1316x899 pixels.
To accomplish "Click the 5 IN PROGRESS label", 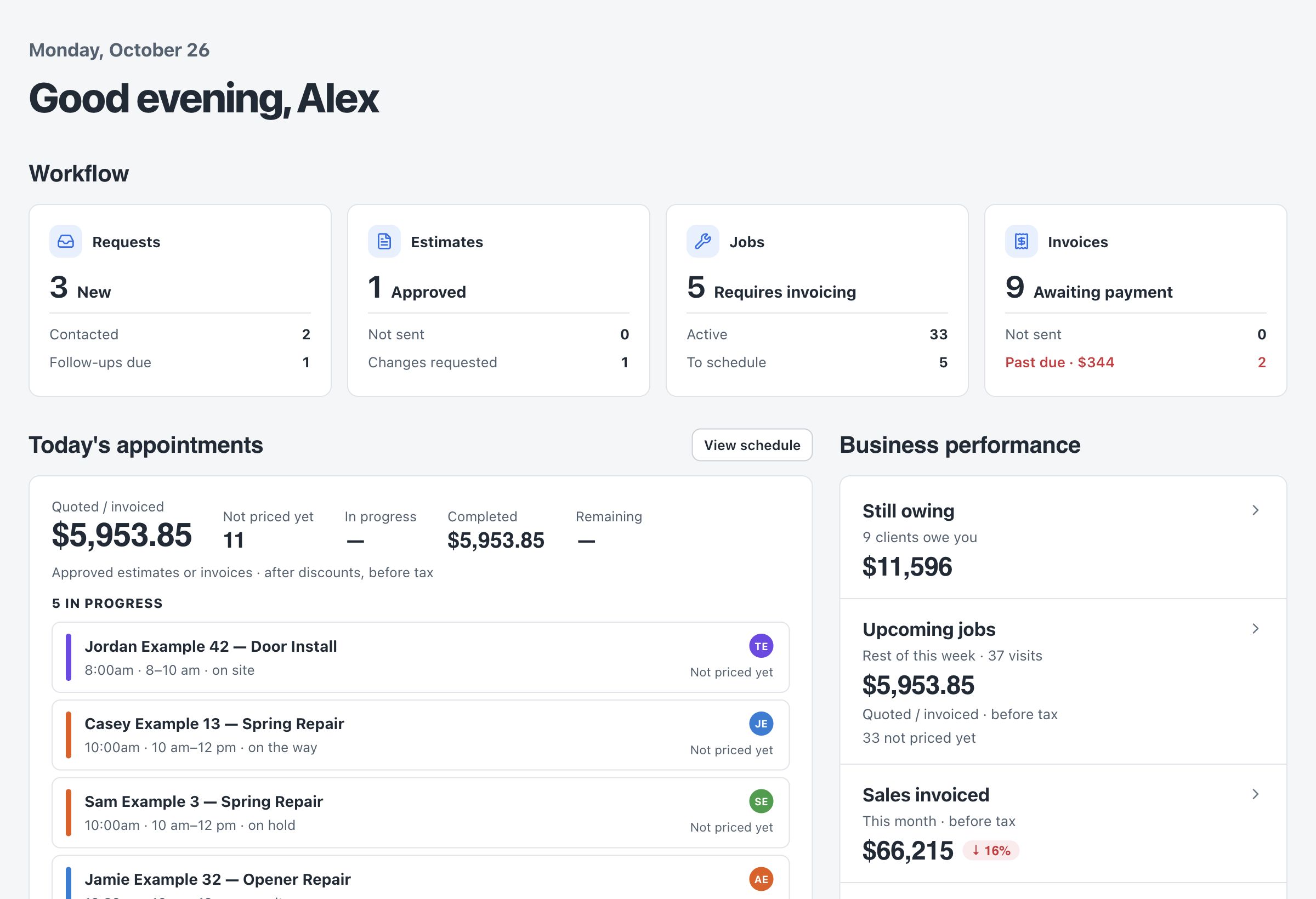I will pos(107,604).
